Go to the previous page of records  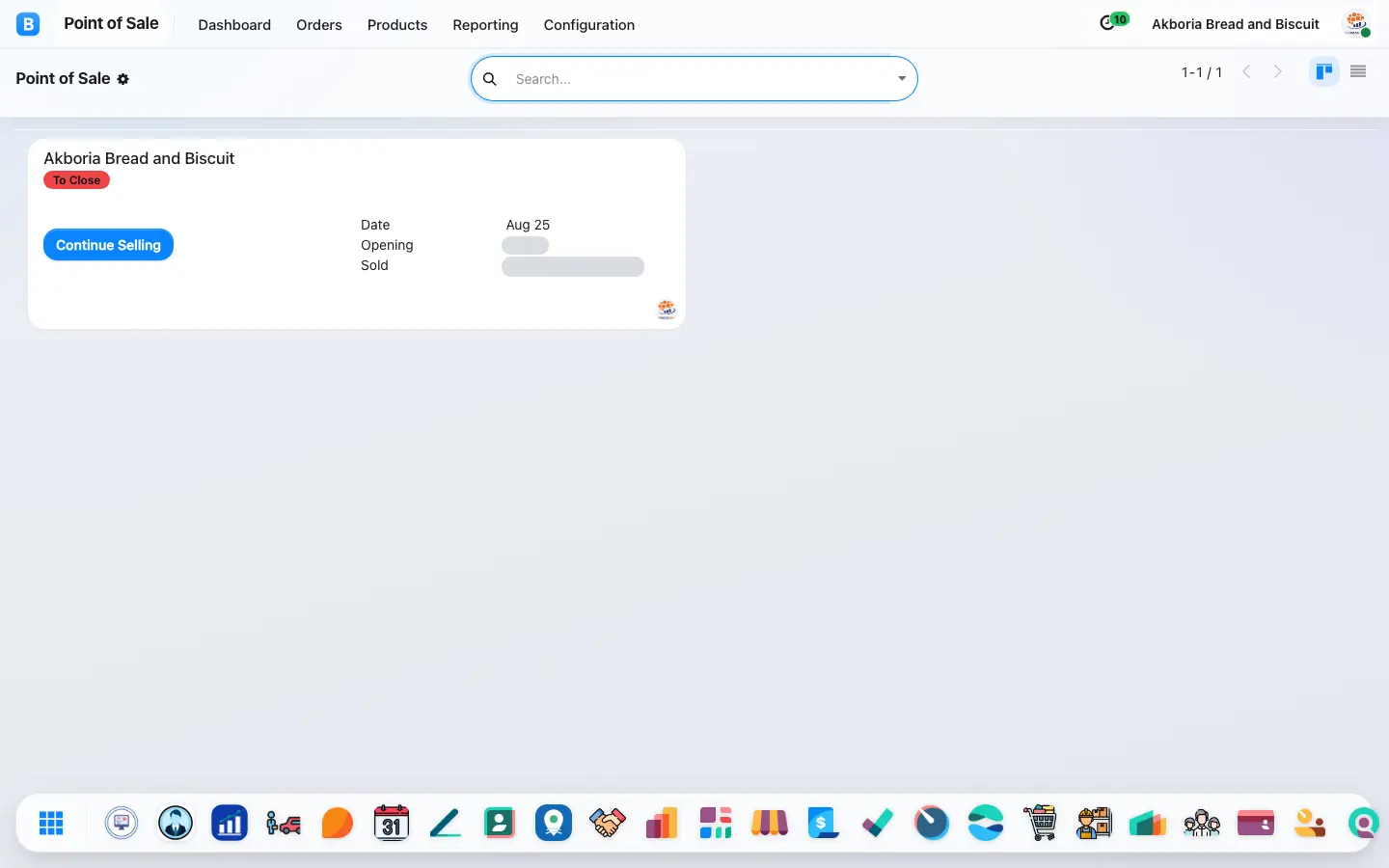coord(1246,71)
